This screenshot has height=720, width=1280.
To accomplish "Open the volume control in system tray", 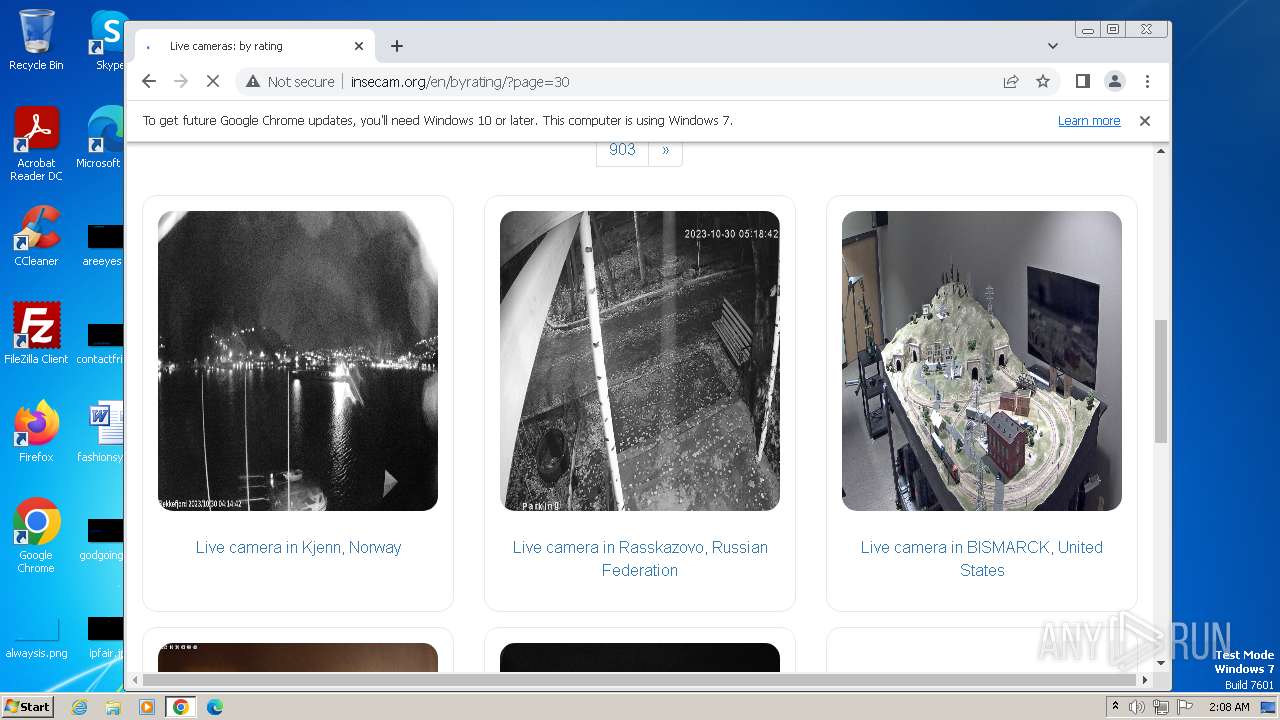I will (1137, 707).
